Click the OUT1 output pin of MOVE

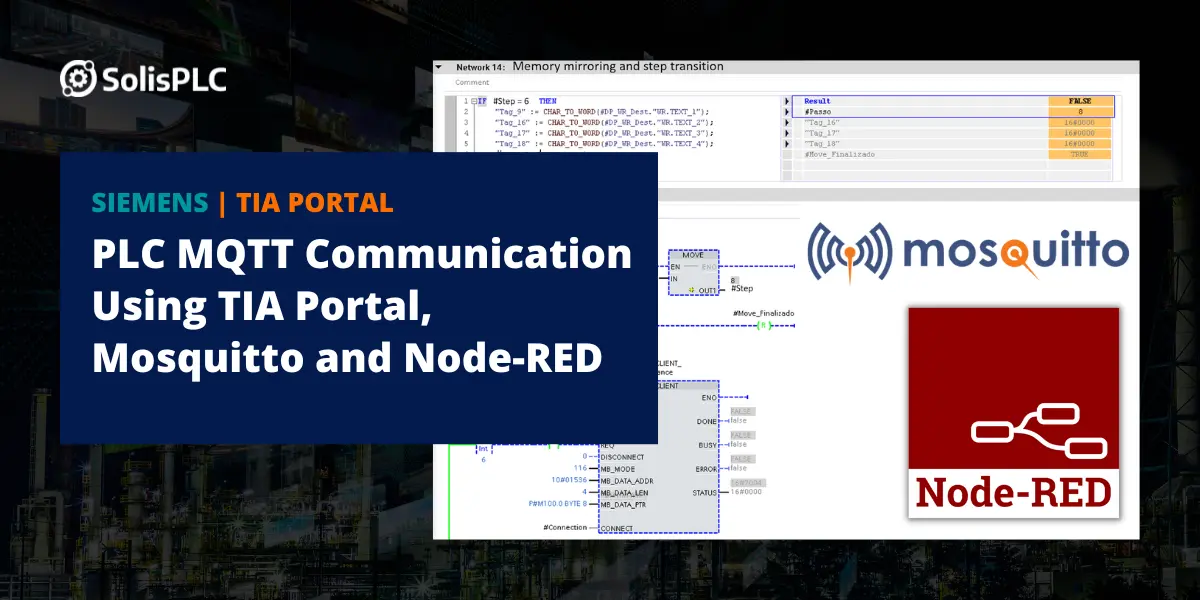click(706, 290)
